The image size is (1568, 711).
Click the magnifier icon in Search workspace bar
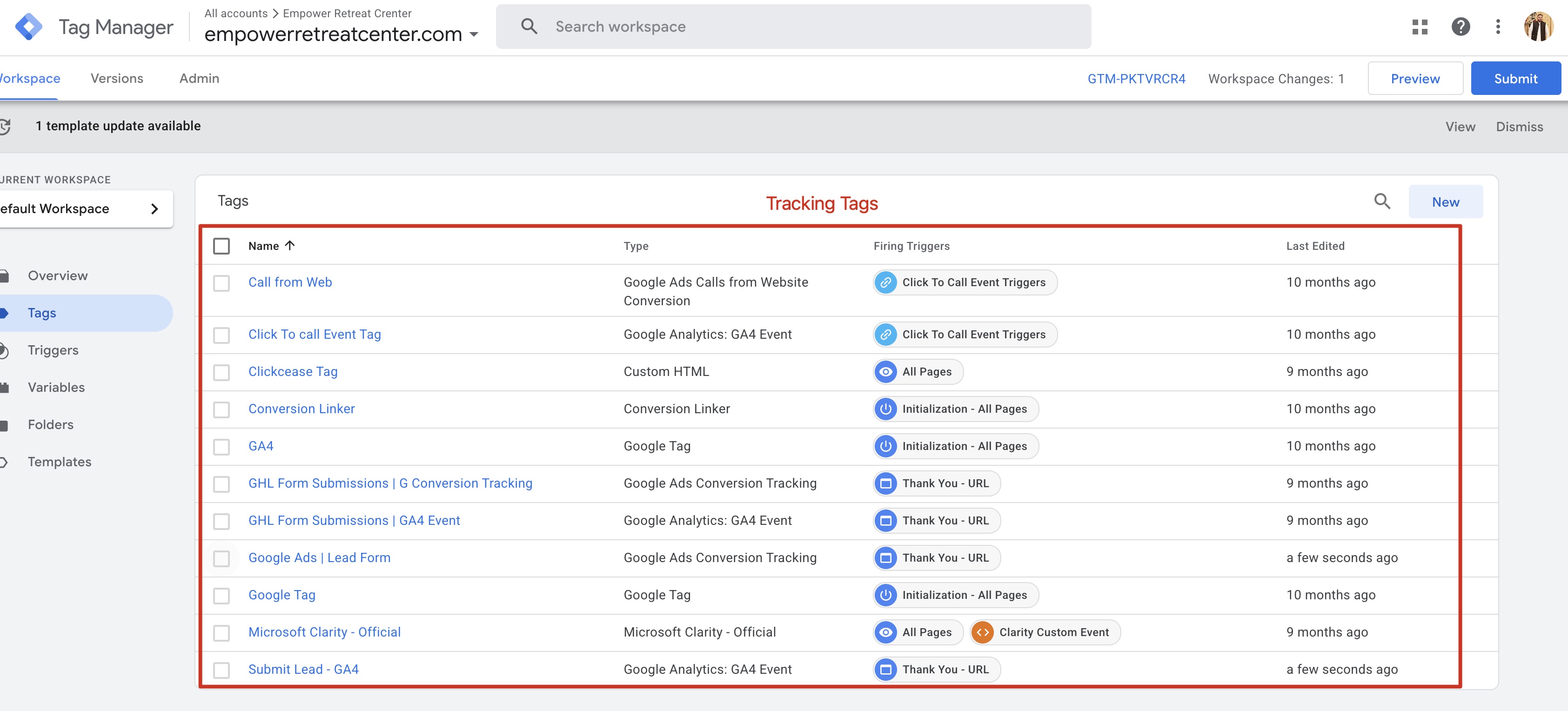coord(529,26)
